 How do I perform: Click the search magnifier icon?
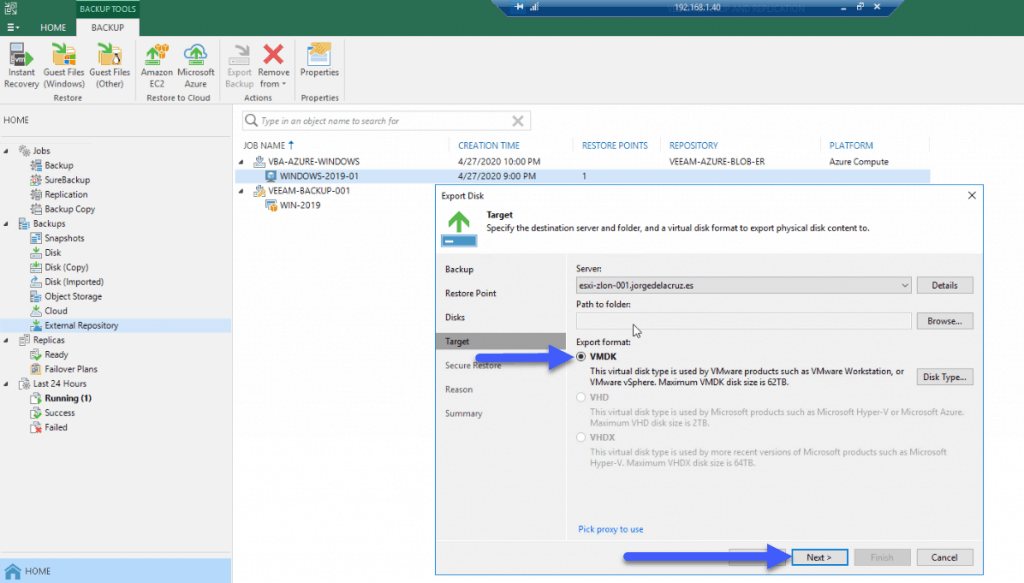[251, 121]
